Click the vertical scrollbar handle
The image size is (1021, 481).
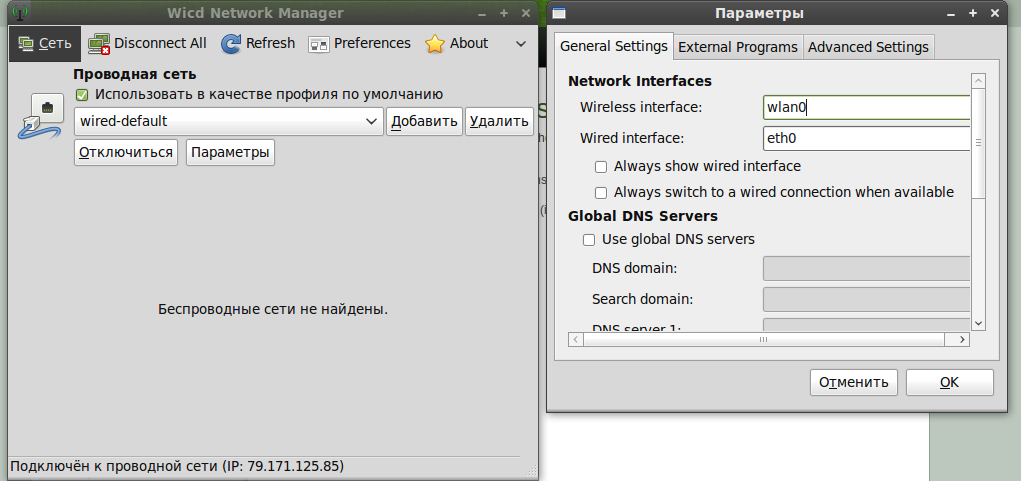978,143
